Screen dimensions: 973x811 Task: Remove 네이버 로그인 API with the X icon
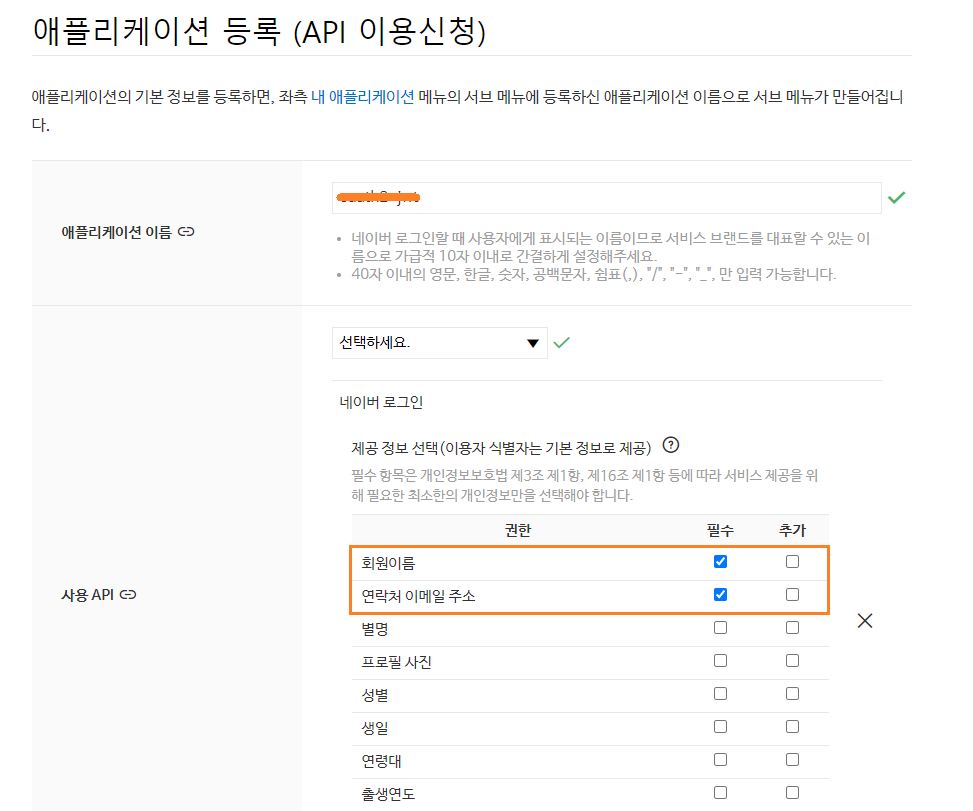click(x=864, y=621)
